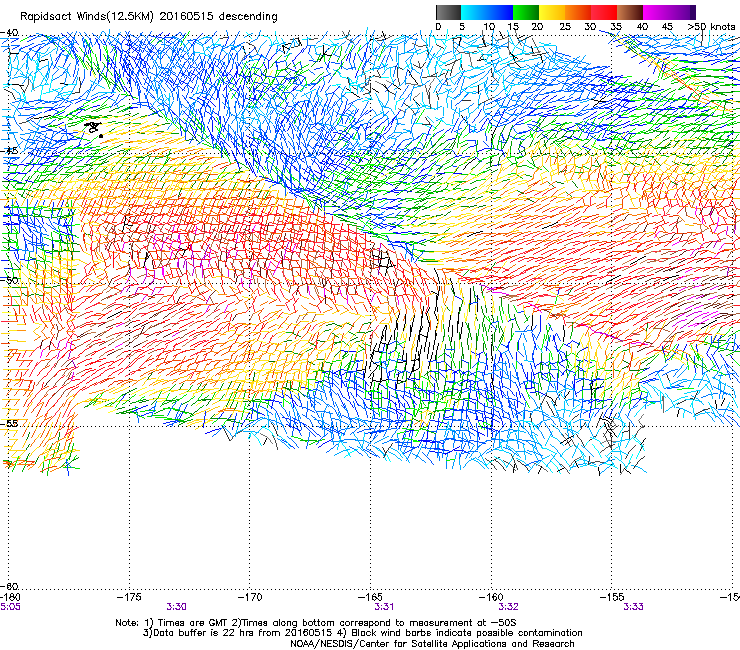Click the '0' label under the color scale
740x650 pixels.
(438, 27)
